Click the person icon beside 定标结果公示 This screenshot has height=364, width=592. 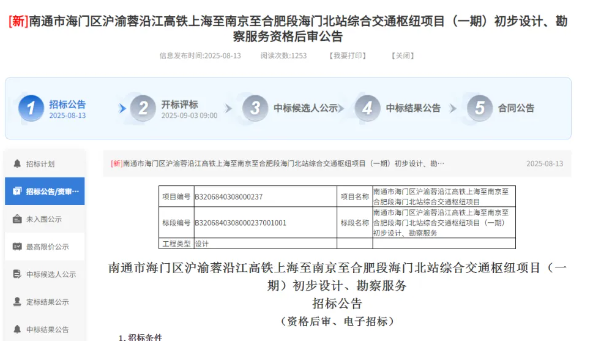17,302
